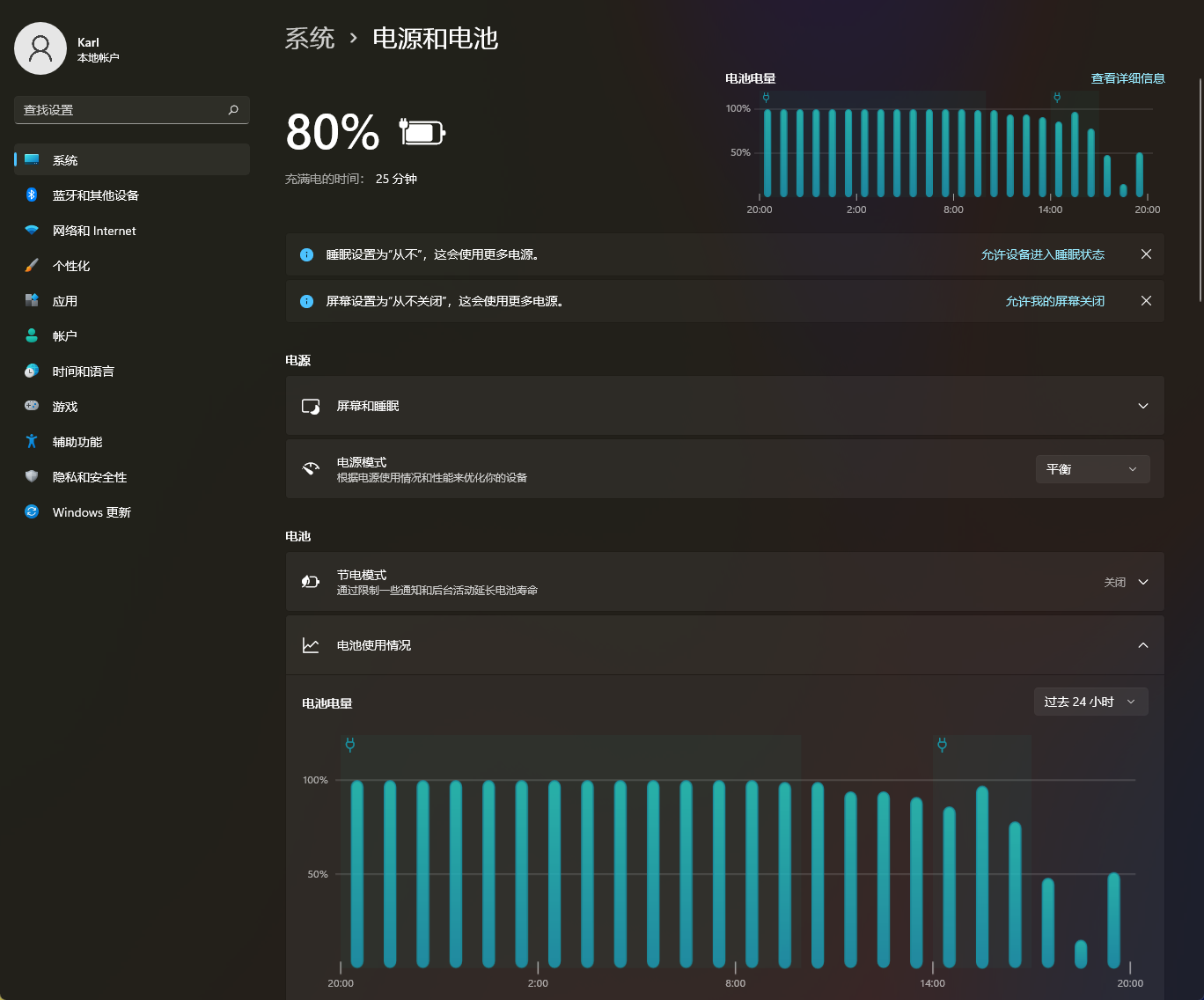This screenshot has height=1000, width=1204.
Task: Click the 查看详细信息 link
Action: pos(1127,78)
